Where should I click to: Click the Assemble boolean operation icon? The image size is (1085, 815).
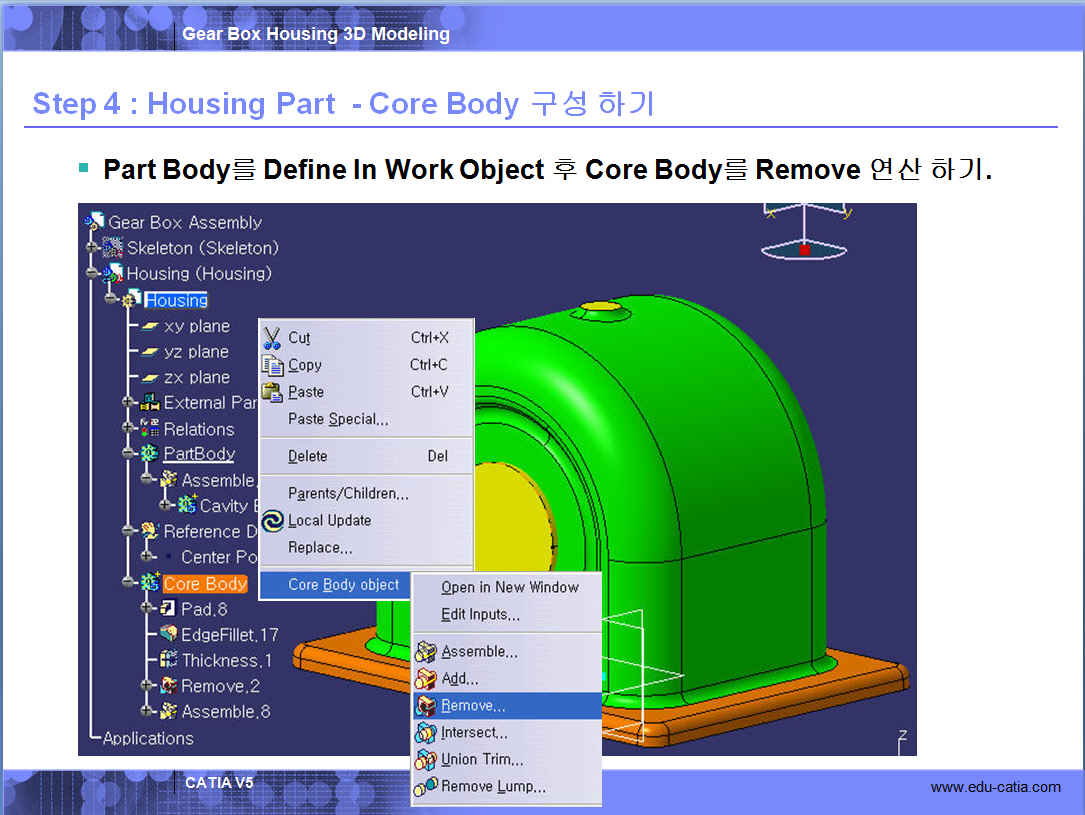point(426,652)
